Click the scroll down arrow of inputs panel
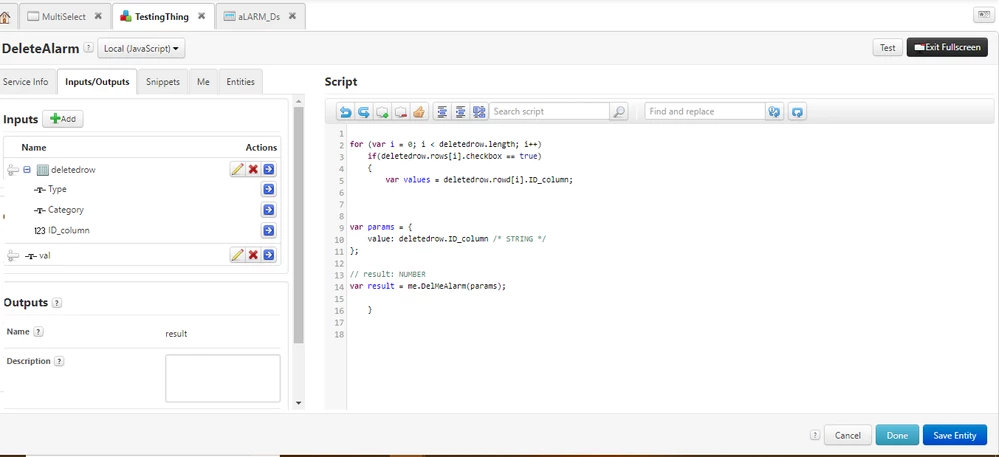999x457 pixels. click(x=299, y=403)
